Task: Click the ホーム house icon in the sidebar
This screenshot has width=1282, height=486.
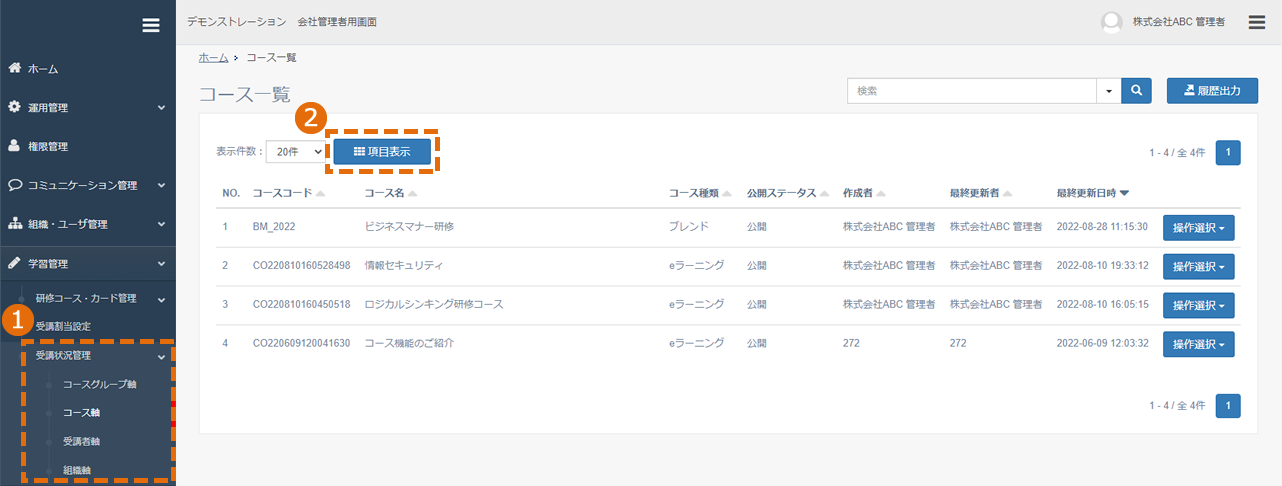Action: click(x=15, y=68)
